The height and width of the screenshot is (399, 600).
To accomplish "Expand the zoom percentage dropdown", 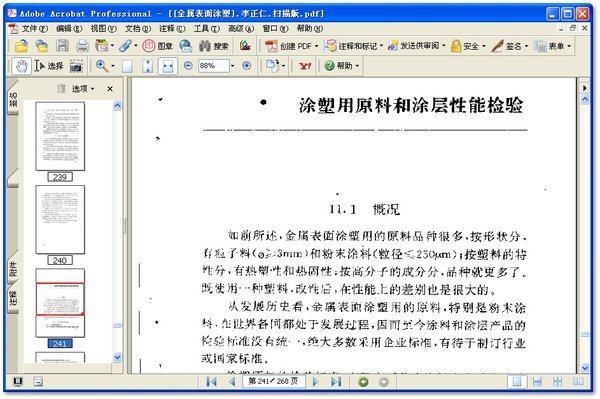I will pyautogui.click(x=232, y=66).
